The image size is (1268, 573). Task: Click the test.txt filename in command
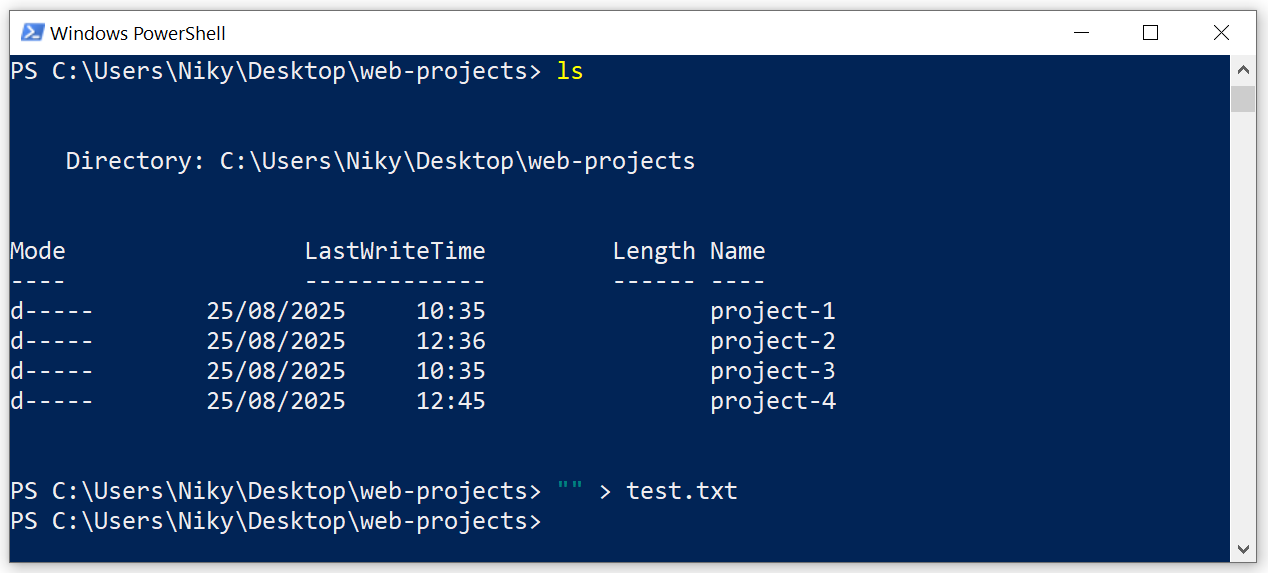click(681, 491)
